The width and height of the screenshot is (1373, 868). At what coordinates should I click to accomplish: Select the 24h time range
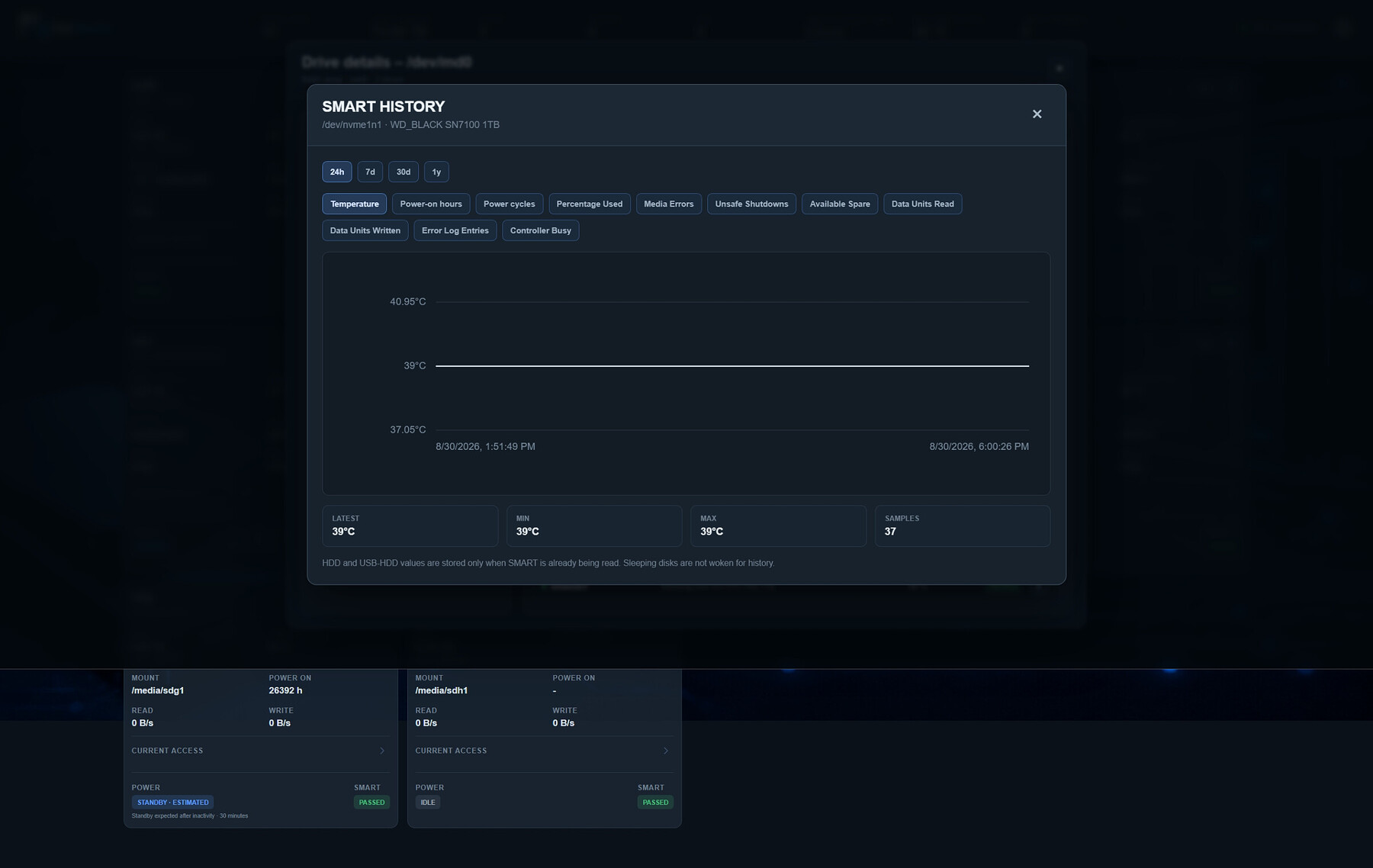click(337, 172)
